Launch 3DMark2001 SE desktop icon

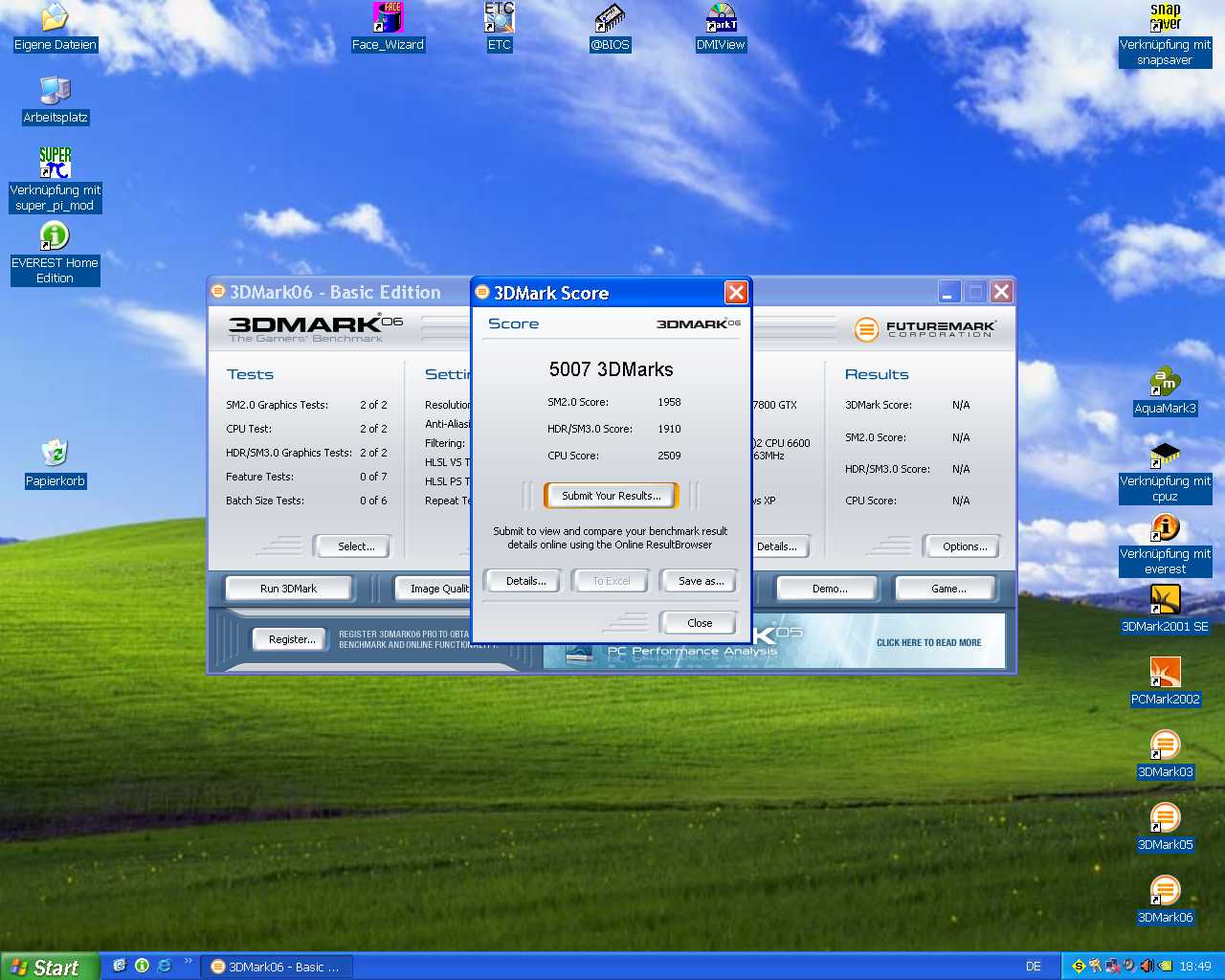point(1165,610)
